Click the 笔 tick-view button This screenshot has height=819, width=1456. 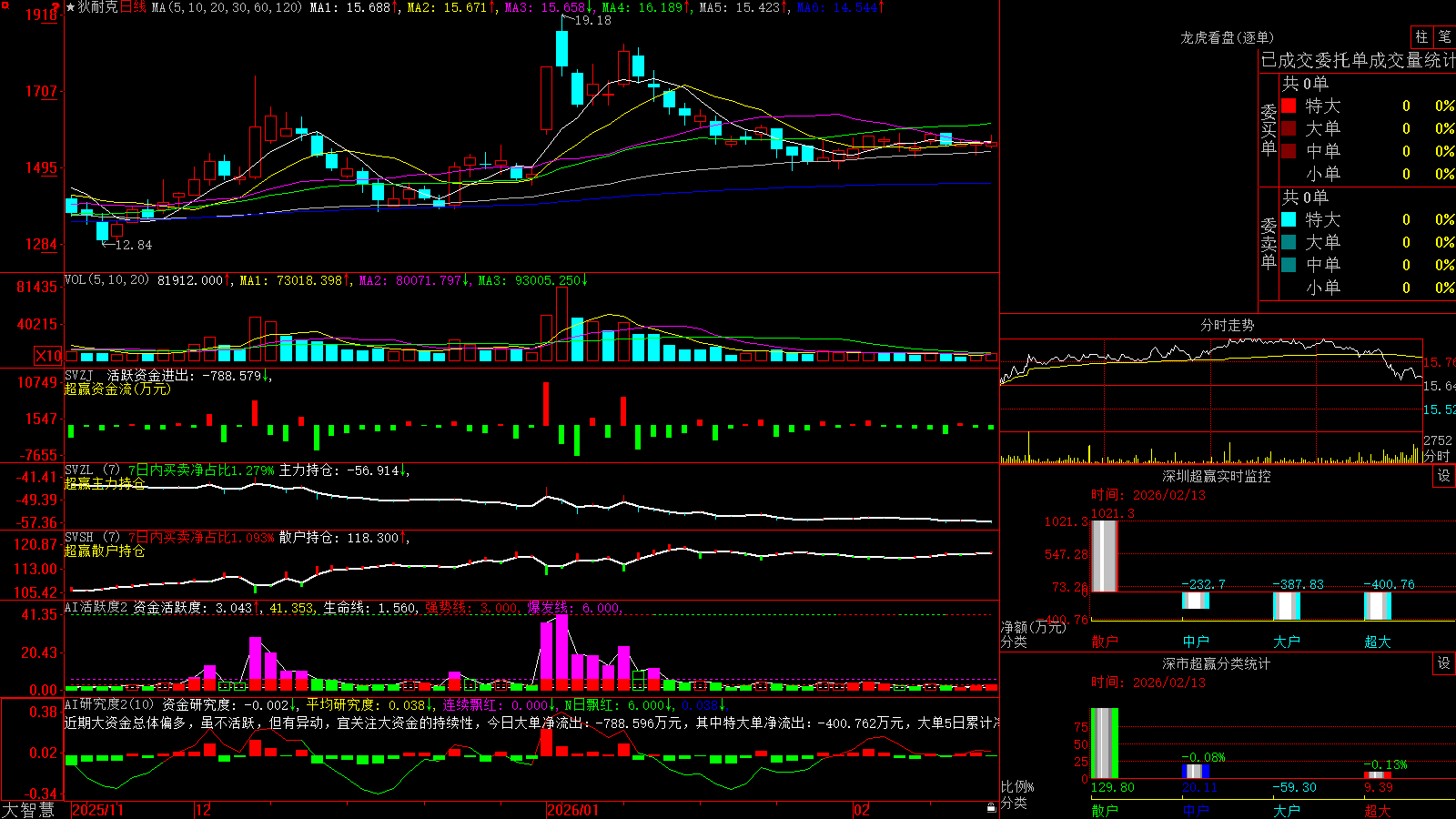tap(1444, 37)
